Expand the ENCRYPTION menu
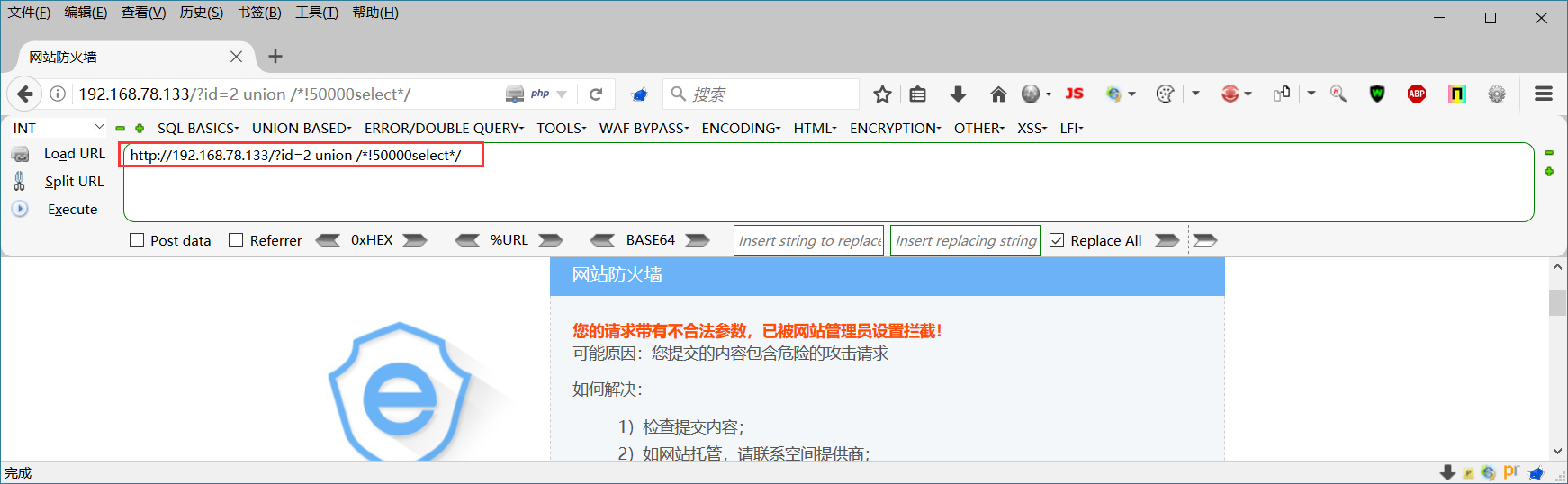1568x484 pixels. 895,128
